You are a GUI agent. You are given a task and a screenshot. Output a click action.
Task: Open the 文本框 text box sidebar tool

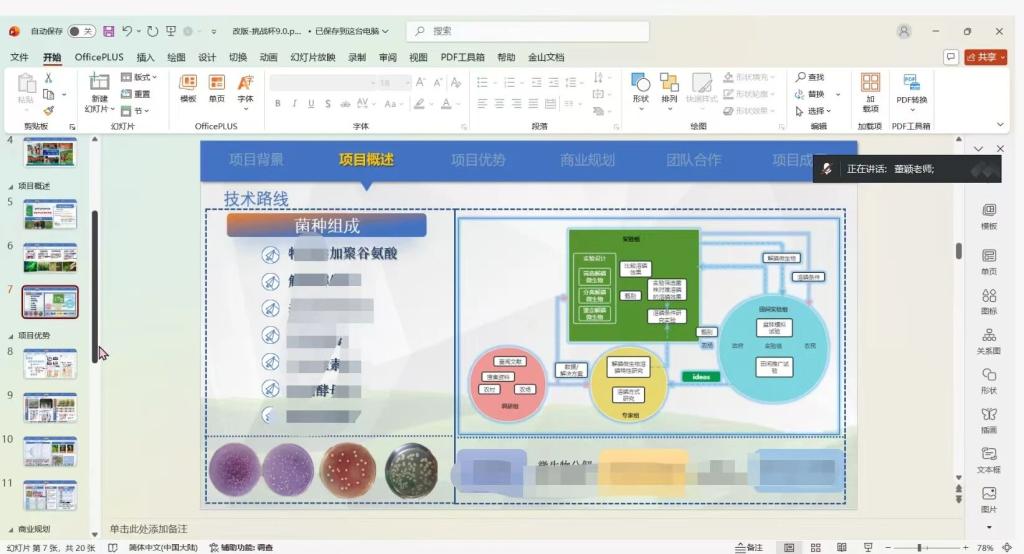[988, 460]
